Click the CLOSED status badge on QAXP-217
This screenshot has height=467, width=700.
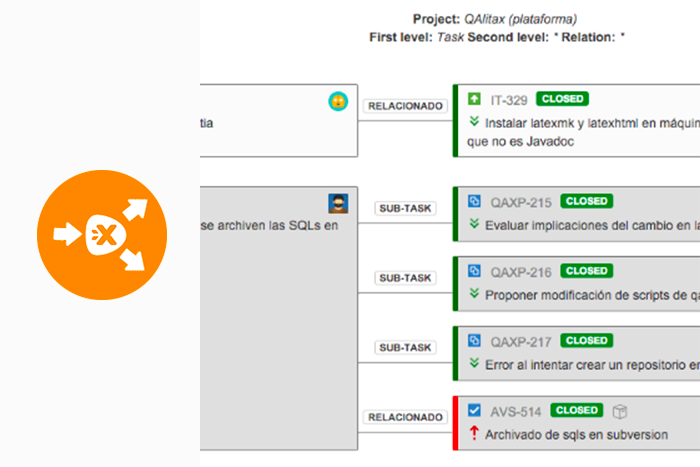coord(587,341)
